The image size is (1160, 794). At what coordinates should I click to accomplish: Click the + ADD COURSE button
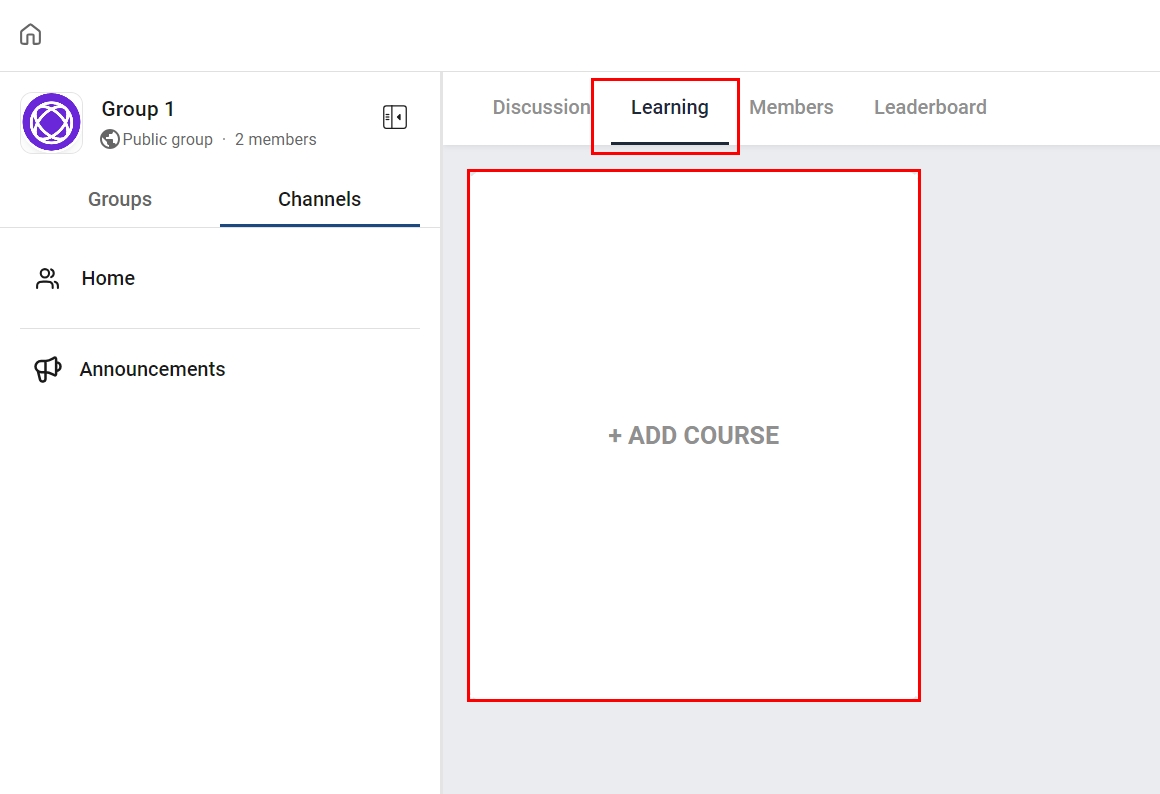pos(694,435)
